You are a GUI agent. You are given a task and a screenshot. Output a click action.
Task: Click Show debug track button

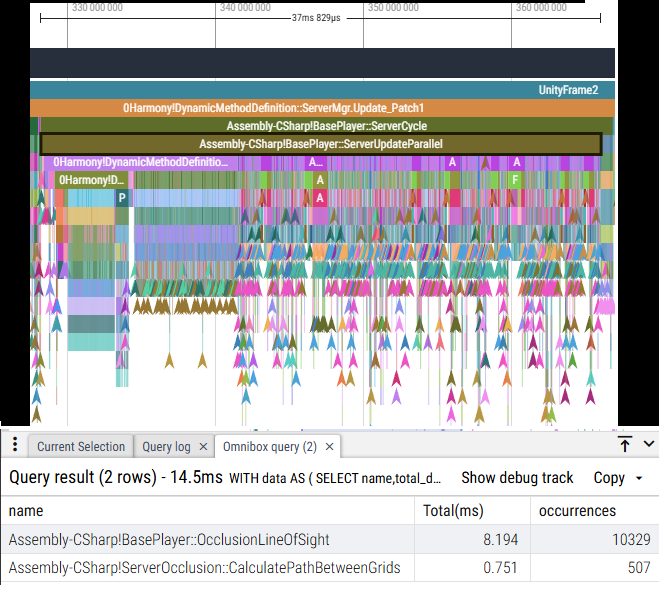517,478
